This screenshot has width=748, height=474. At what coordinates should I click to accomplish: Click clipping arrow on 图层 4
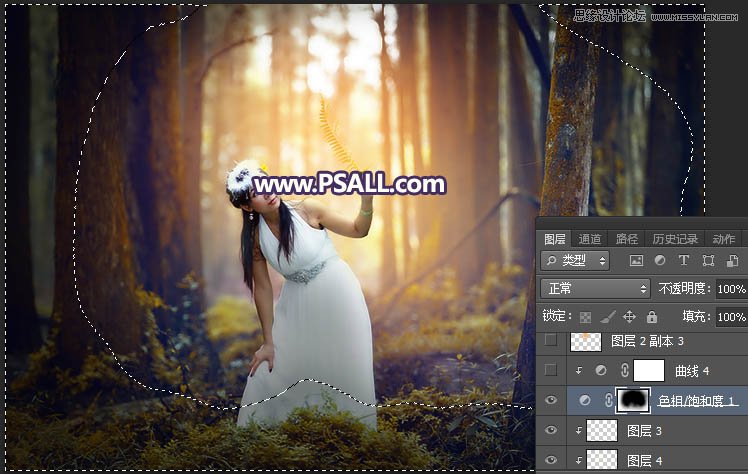click(x=579, y=460)
